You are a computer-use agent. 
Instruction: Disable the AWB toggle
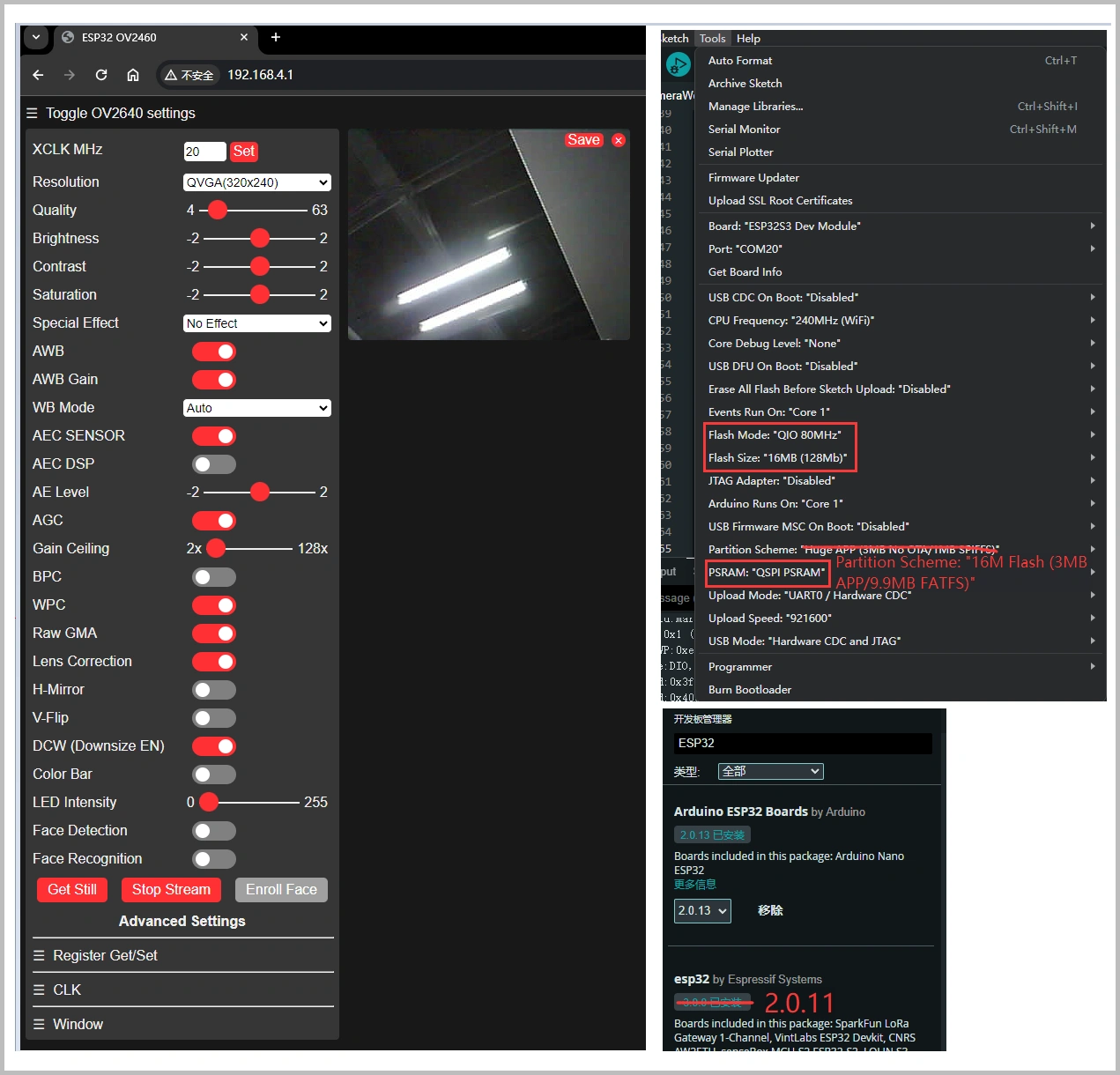213,351
